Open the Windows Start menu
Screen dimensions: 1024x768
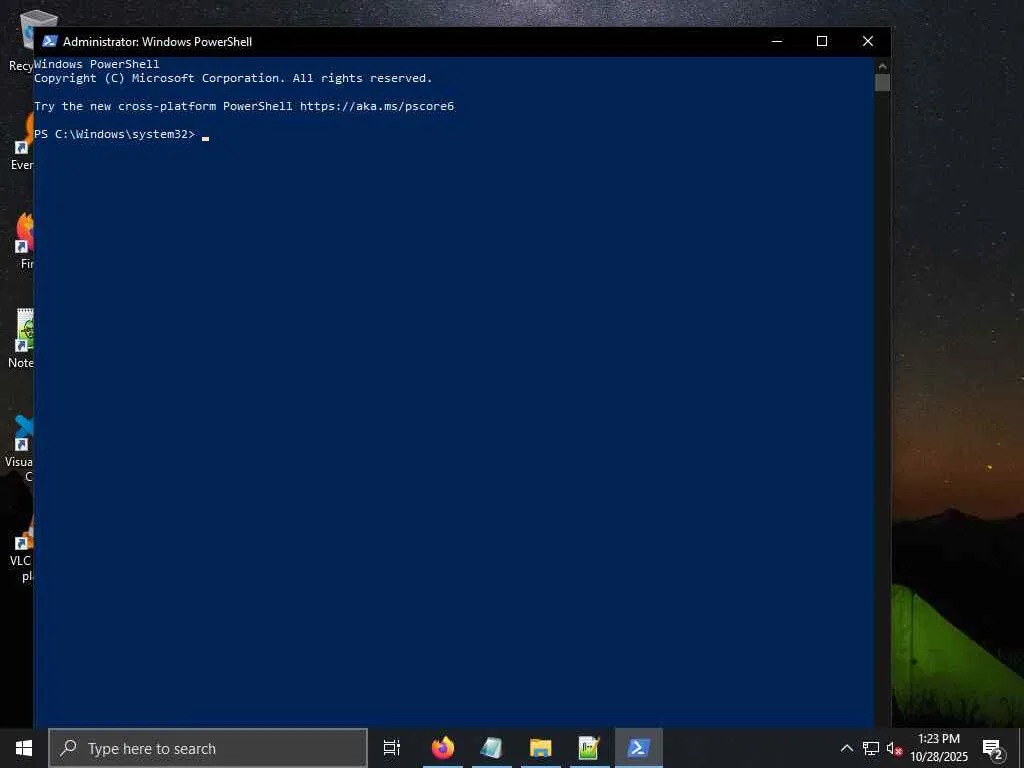(x=24, y=748)
